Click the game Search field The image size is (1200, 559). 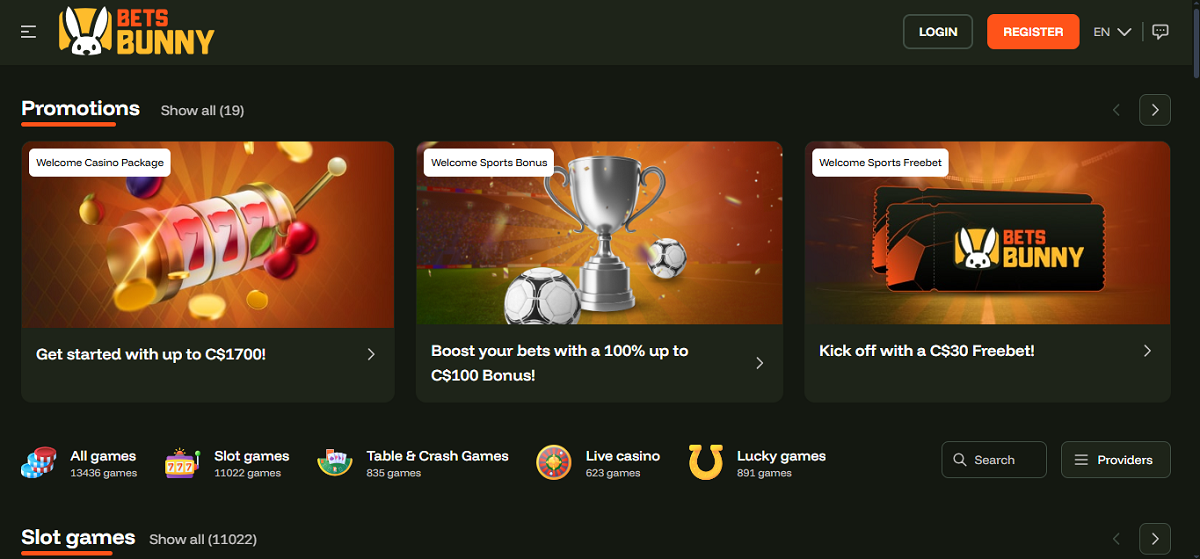[994, 460]
